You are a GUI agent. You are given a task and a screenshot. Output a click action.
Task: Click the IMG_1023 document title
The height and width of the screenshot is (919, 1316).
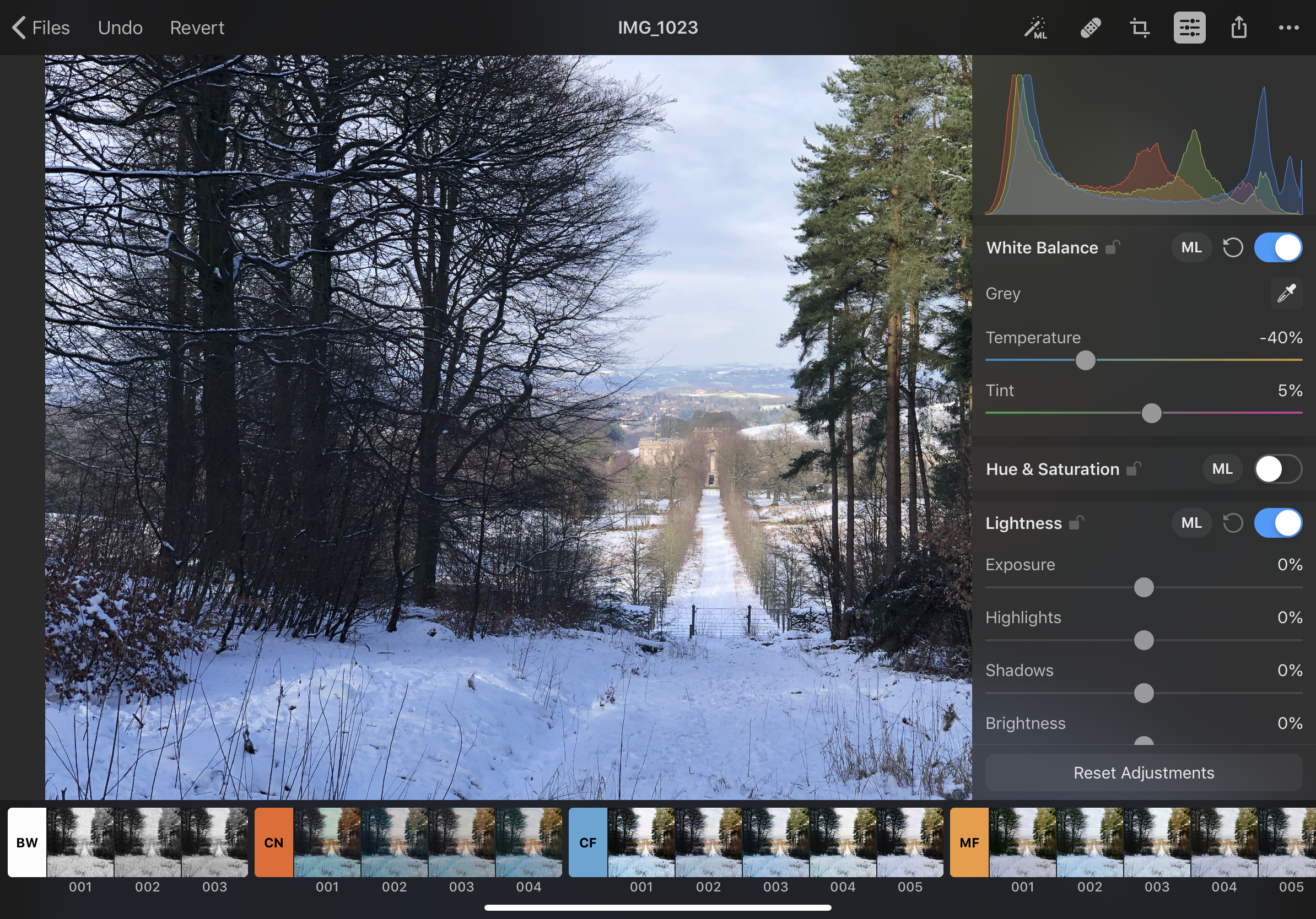[657, 28]
